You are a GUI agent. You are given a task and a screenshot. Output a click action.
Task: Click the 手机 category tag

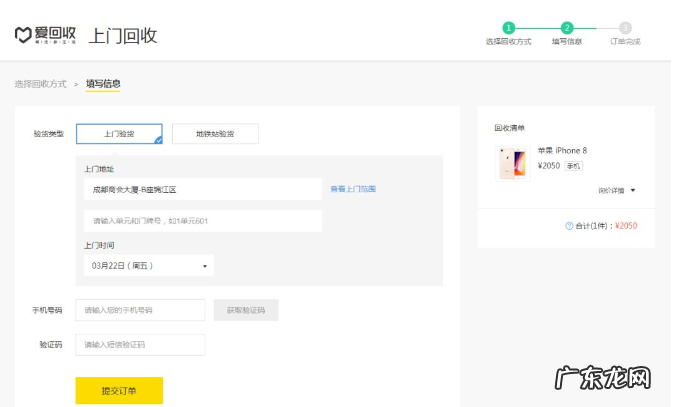573,166
